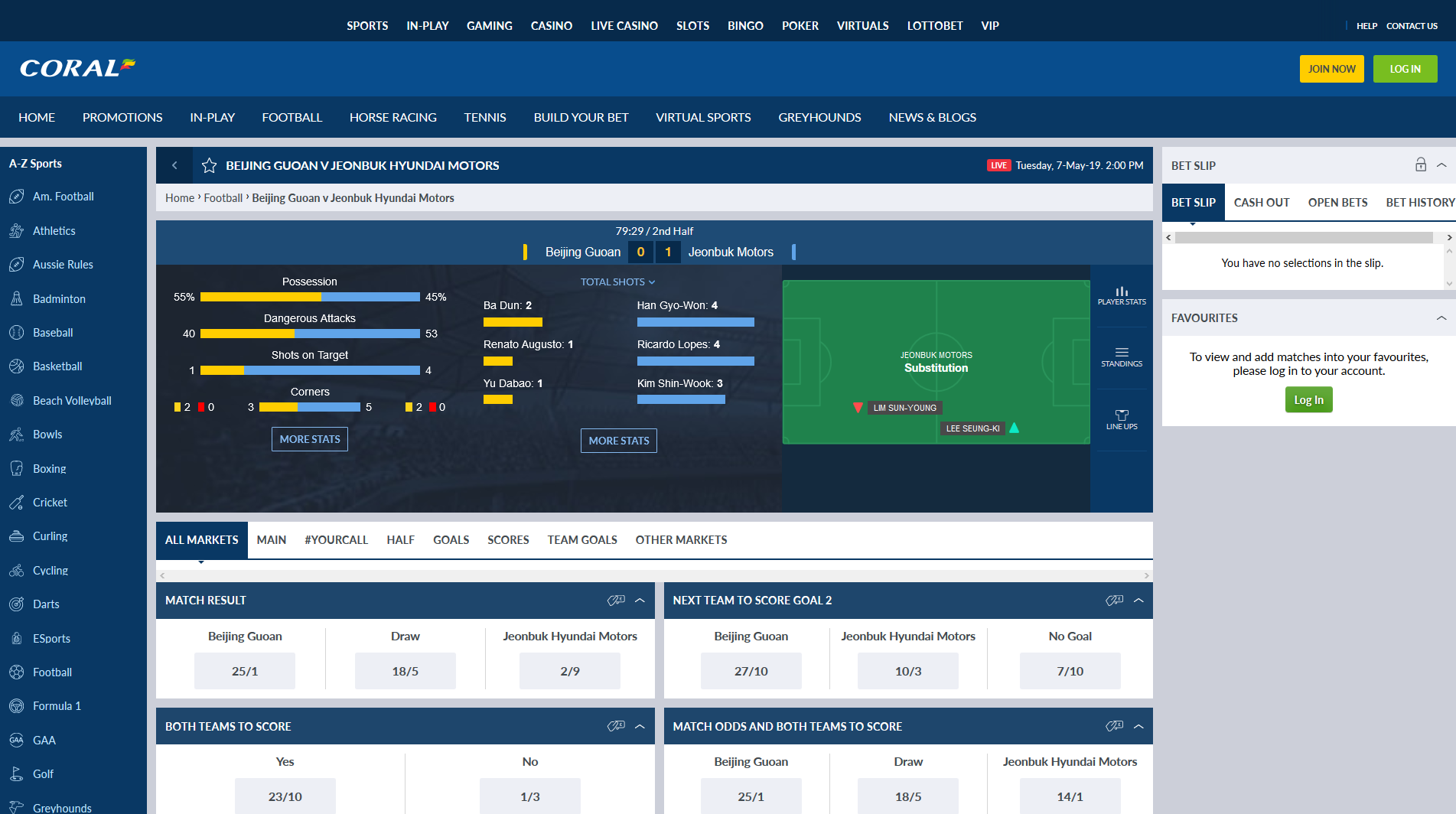The width and height of the screenshot is (1456, 814).
Task: Add match to favourites star icon
Action: tap(209, 165)
